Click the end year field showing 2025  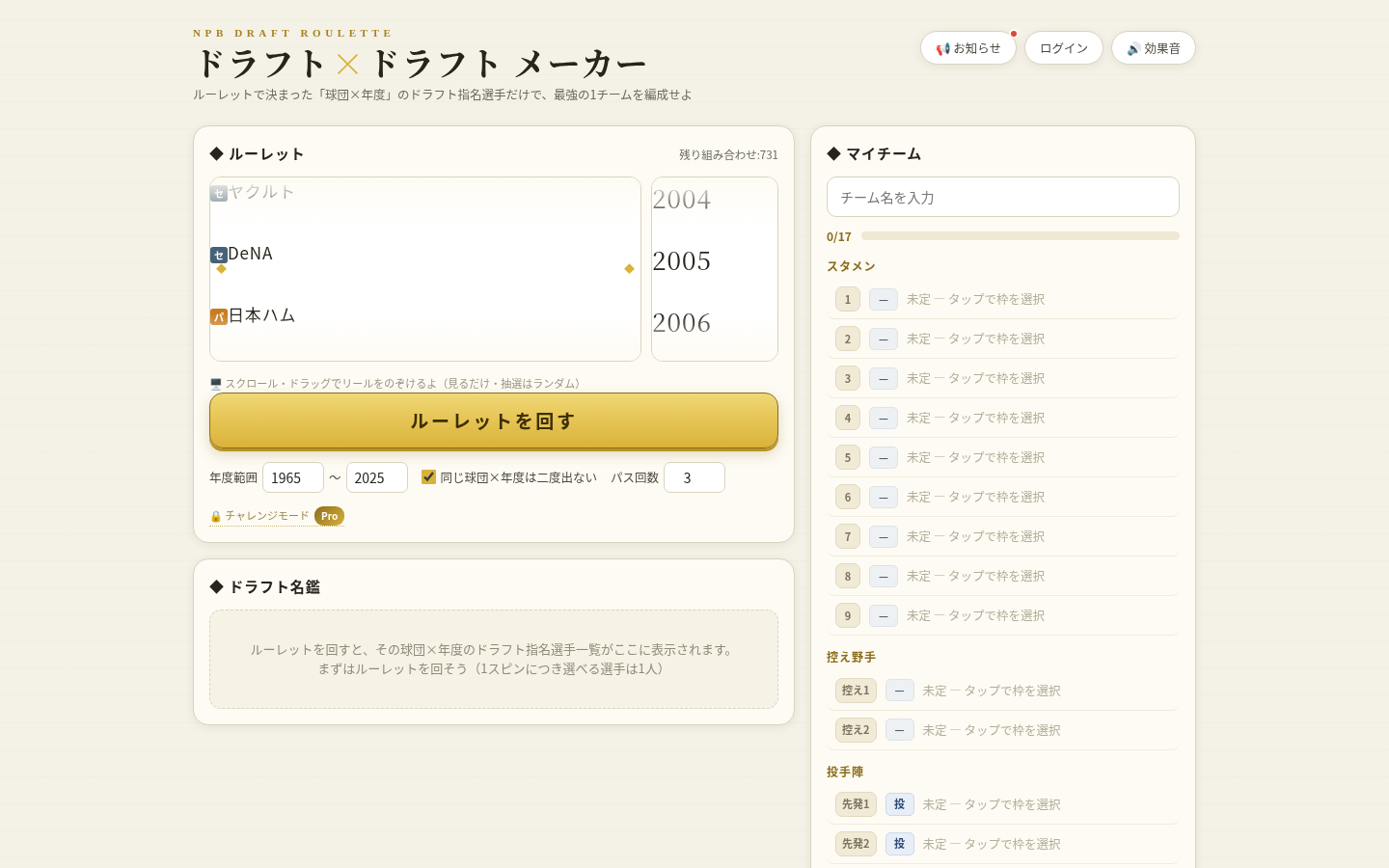coord(377,477)
